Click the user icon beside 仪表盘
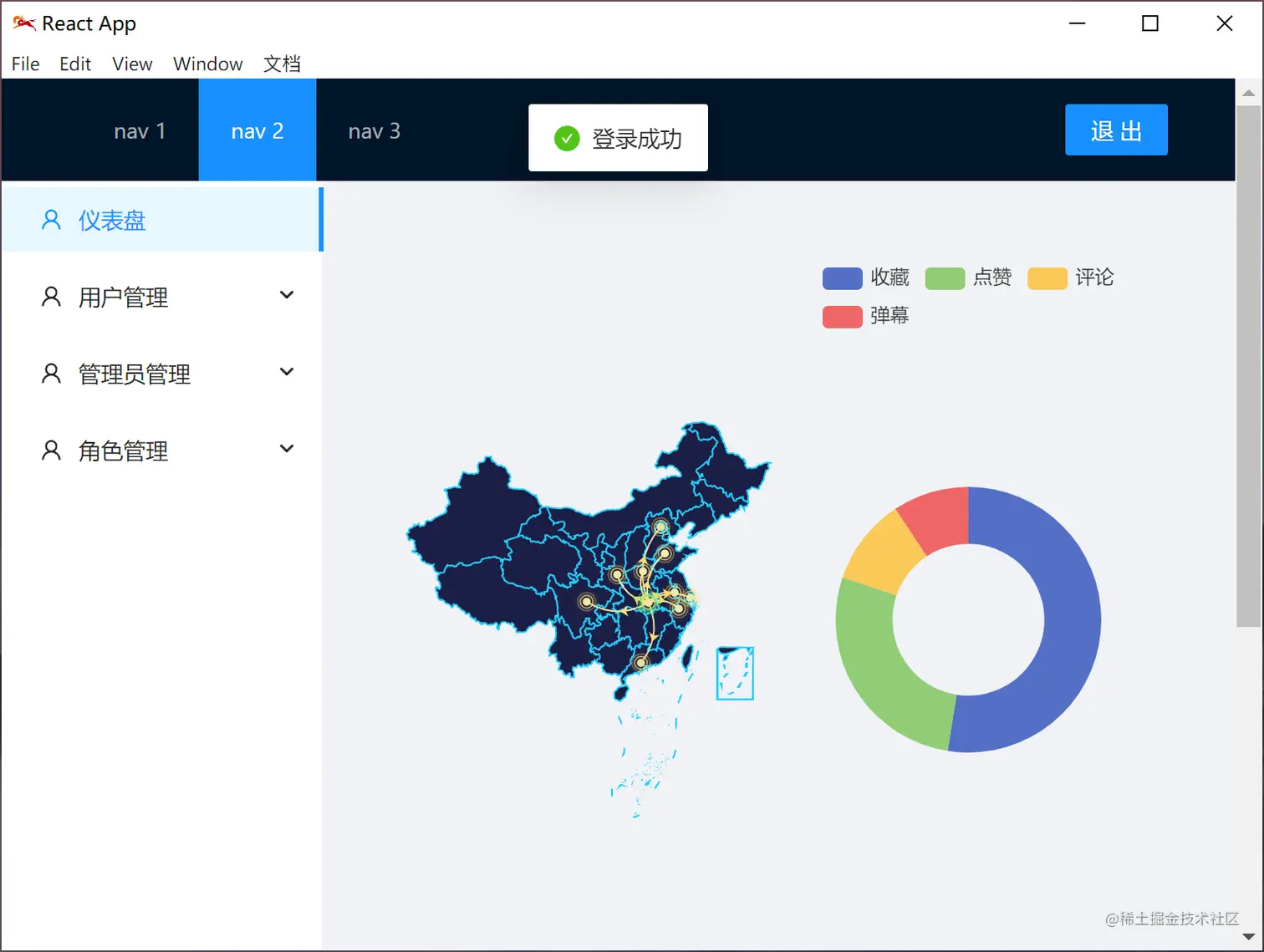 click(51, 220)
